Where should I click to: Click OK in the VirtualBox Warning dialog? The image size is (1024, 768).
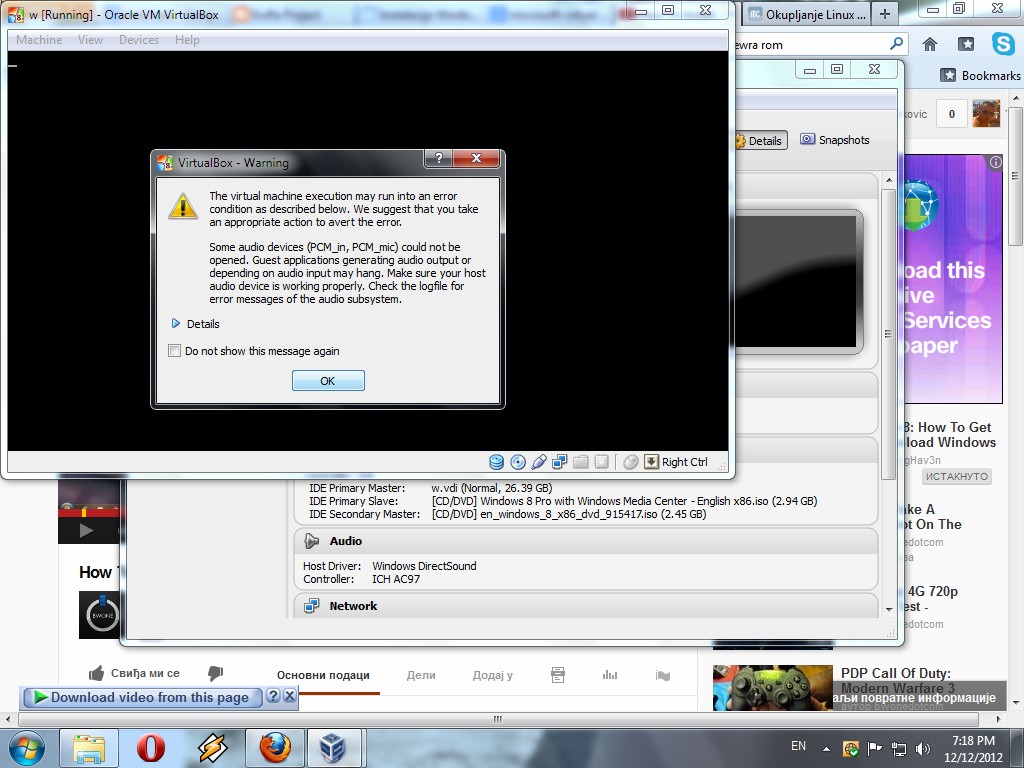coord(328,381)
